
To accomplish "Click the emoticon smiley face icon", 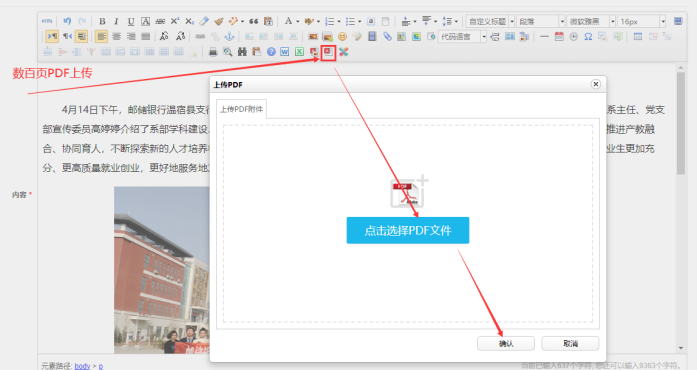I will point(342,36).
